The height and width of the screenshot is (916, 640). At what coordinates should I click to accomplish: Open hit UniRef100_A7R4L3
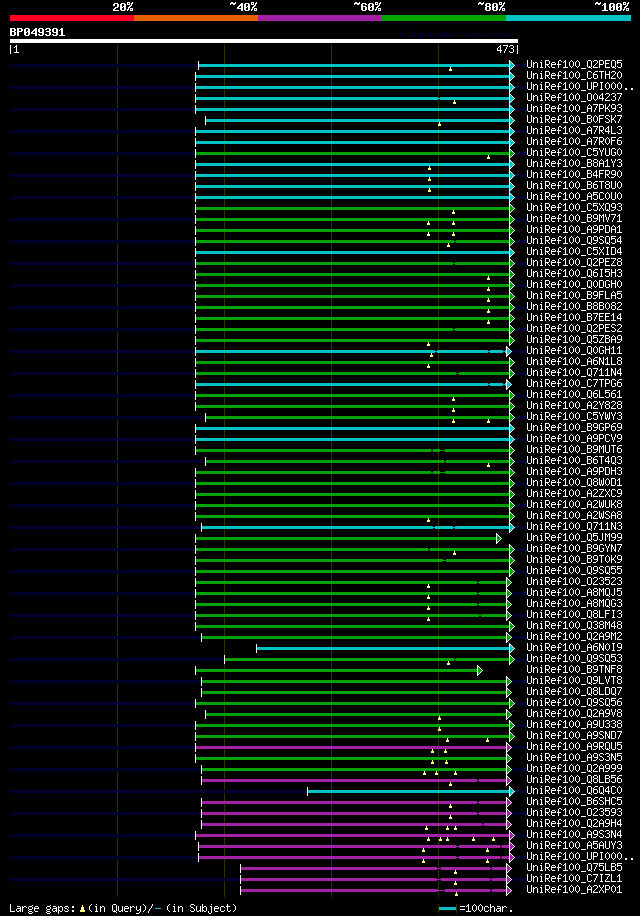tap(574, 130)
